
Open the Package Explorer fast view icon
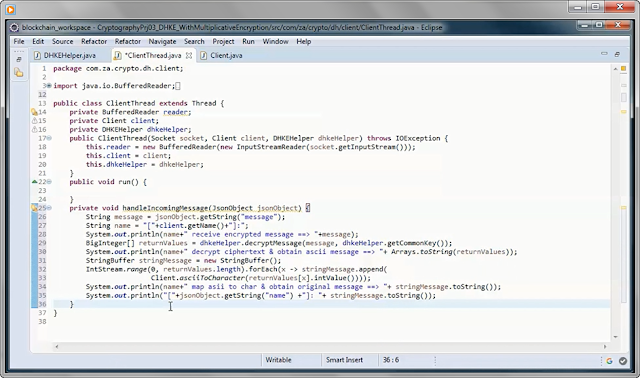[18, 73]
